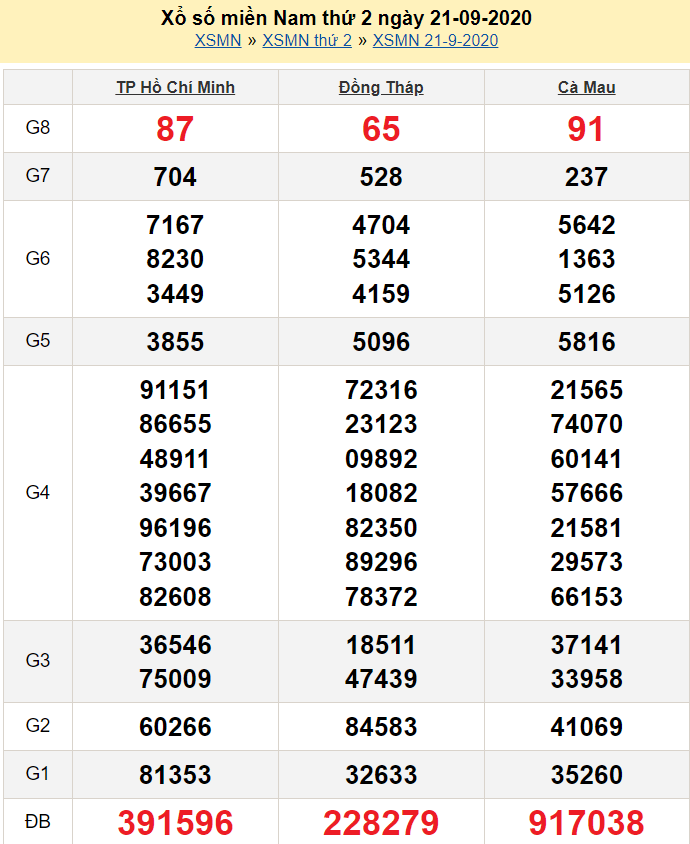Click the 'XSMN 21-9-2020' breadcrumb link
The image size is (690, 844).
[x=435, y=41]
